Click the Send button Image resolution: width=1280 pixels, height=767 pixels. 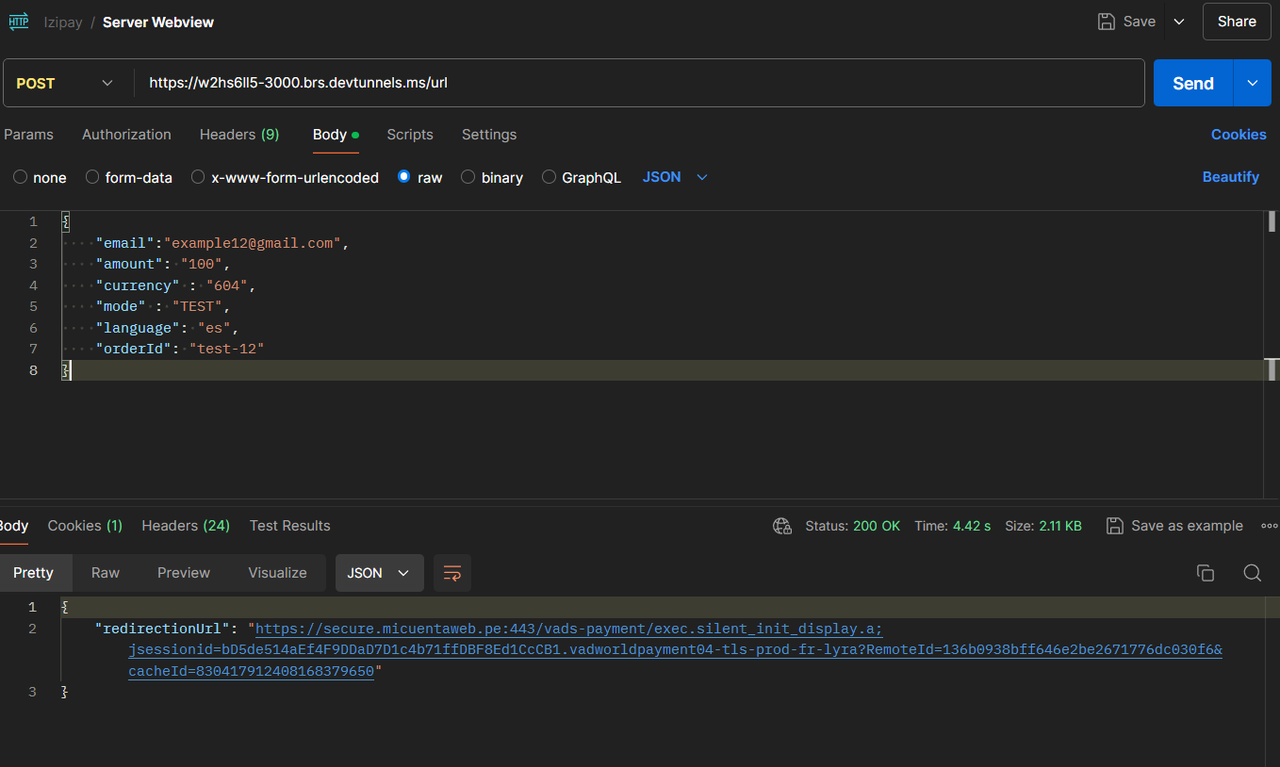point(1193,83)
